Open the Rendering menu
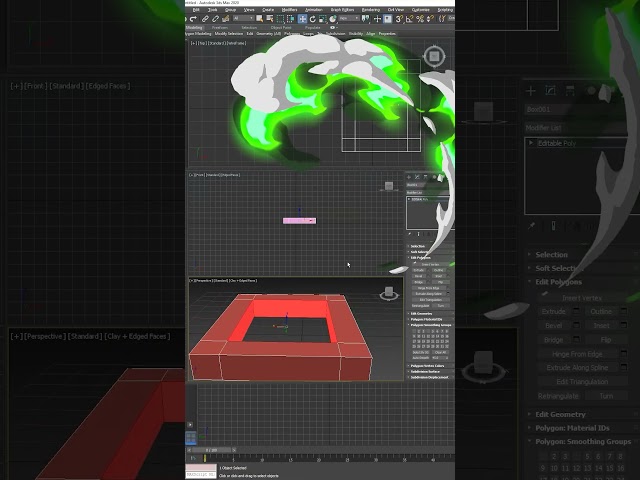 [x=371, y=10]
